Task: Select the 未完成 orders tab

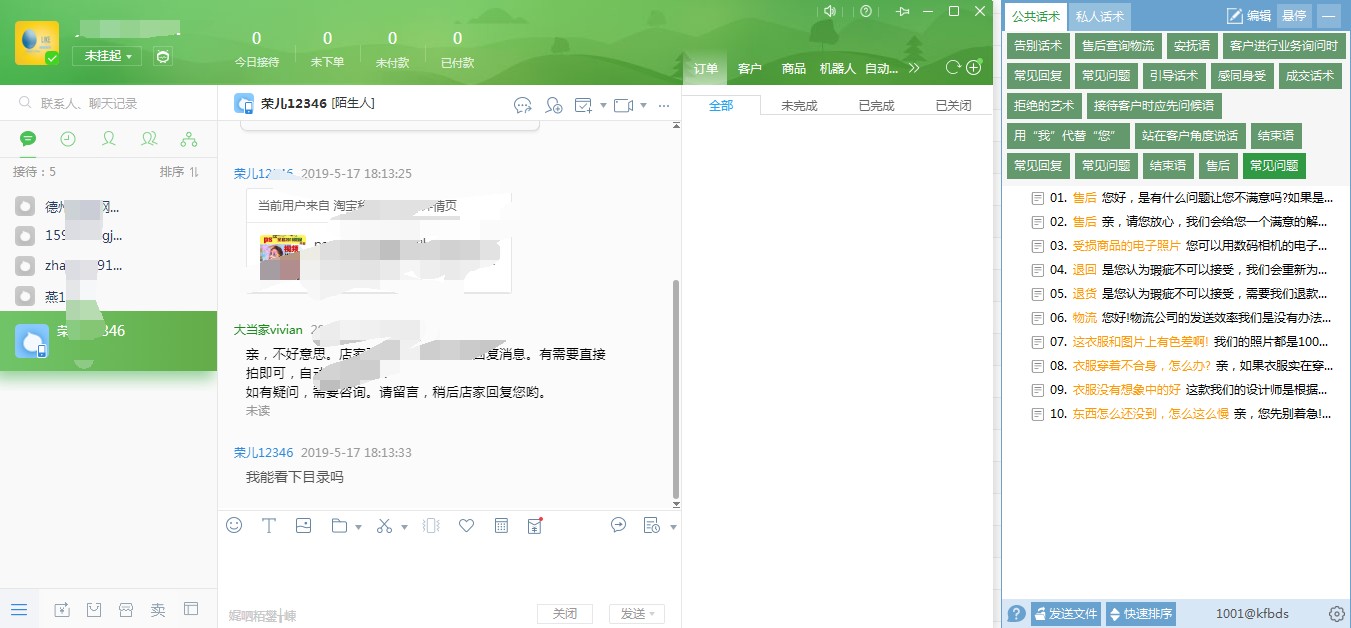Action: click(x=799, y=105)
